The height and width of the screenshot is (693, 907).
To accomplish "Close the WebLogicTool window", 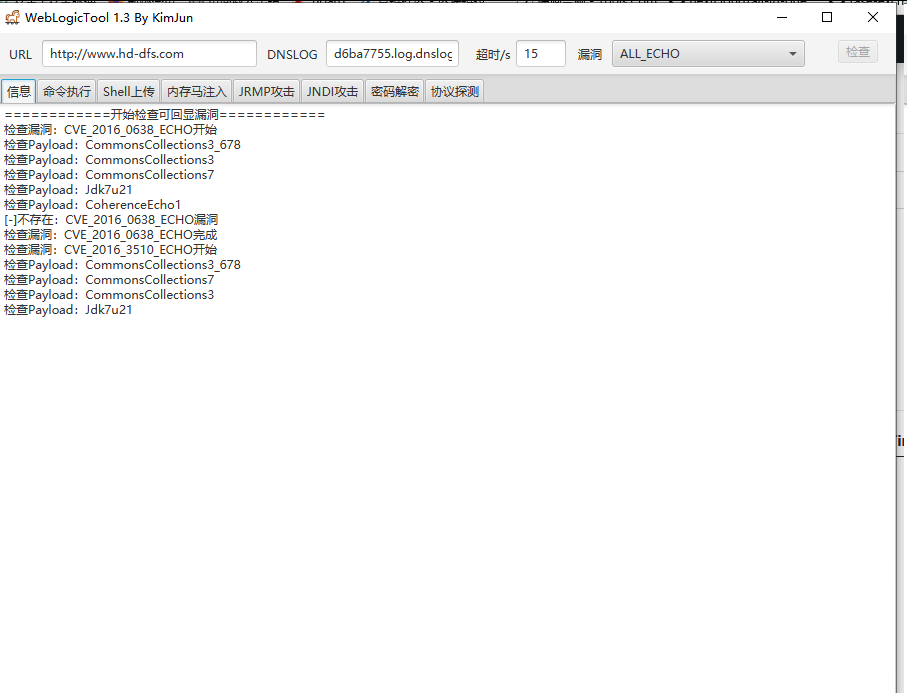I will [873, 17].
